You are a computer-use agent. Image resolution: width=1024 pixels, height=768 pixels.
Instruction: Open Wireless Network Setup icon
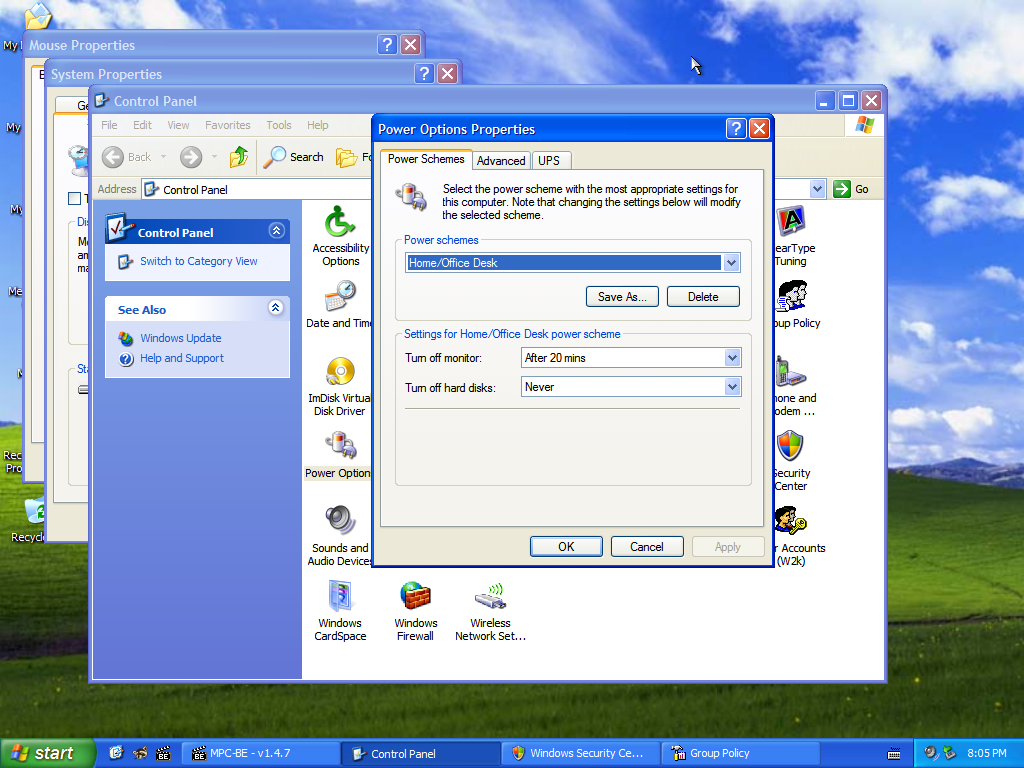coord(490,597)
